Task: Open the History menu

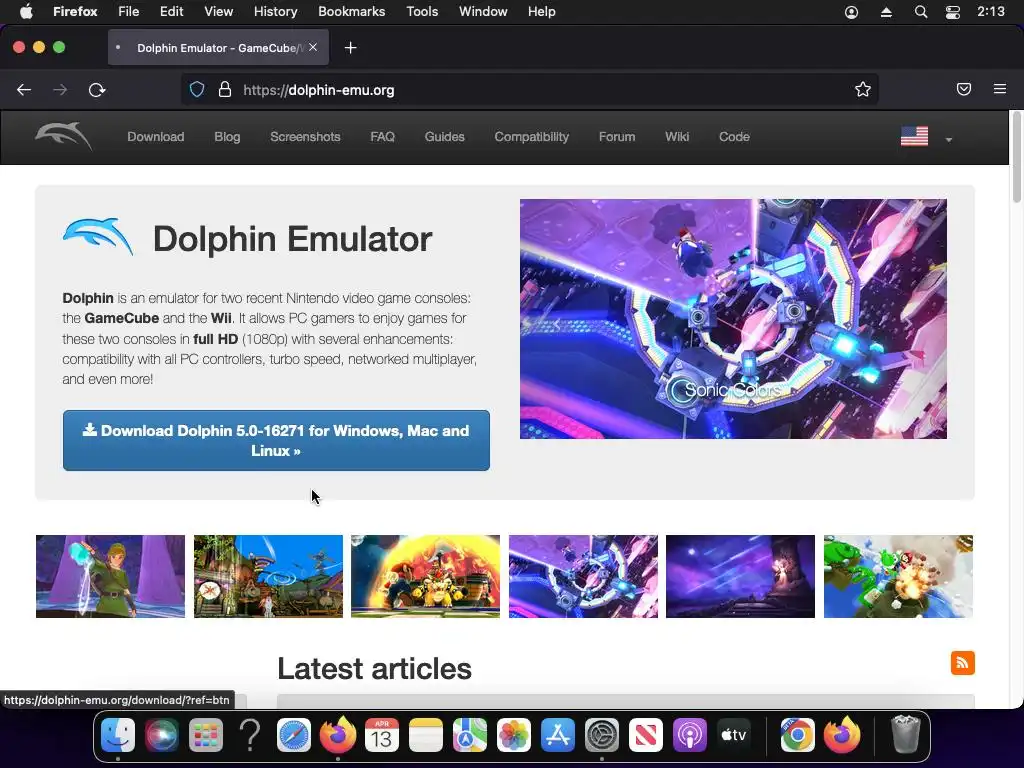Action: pyautogui.click(x=275, y=11)
